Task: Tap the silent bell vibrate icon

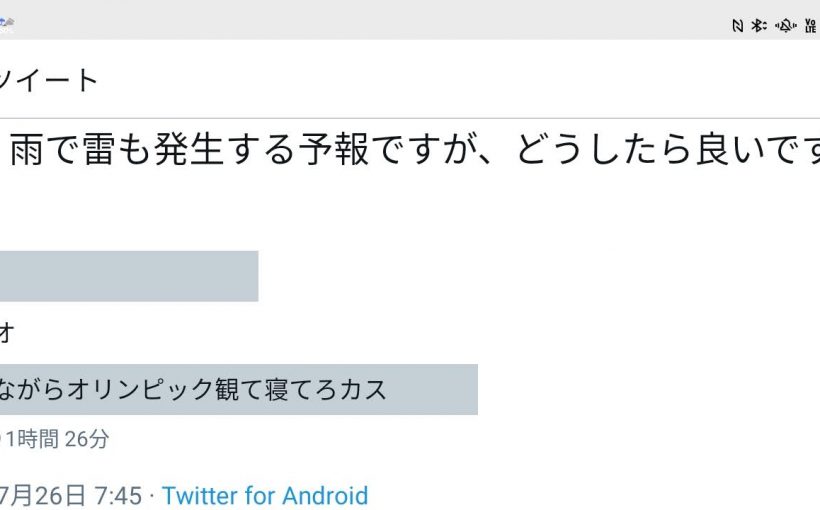Action: pos(785,26)
